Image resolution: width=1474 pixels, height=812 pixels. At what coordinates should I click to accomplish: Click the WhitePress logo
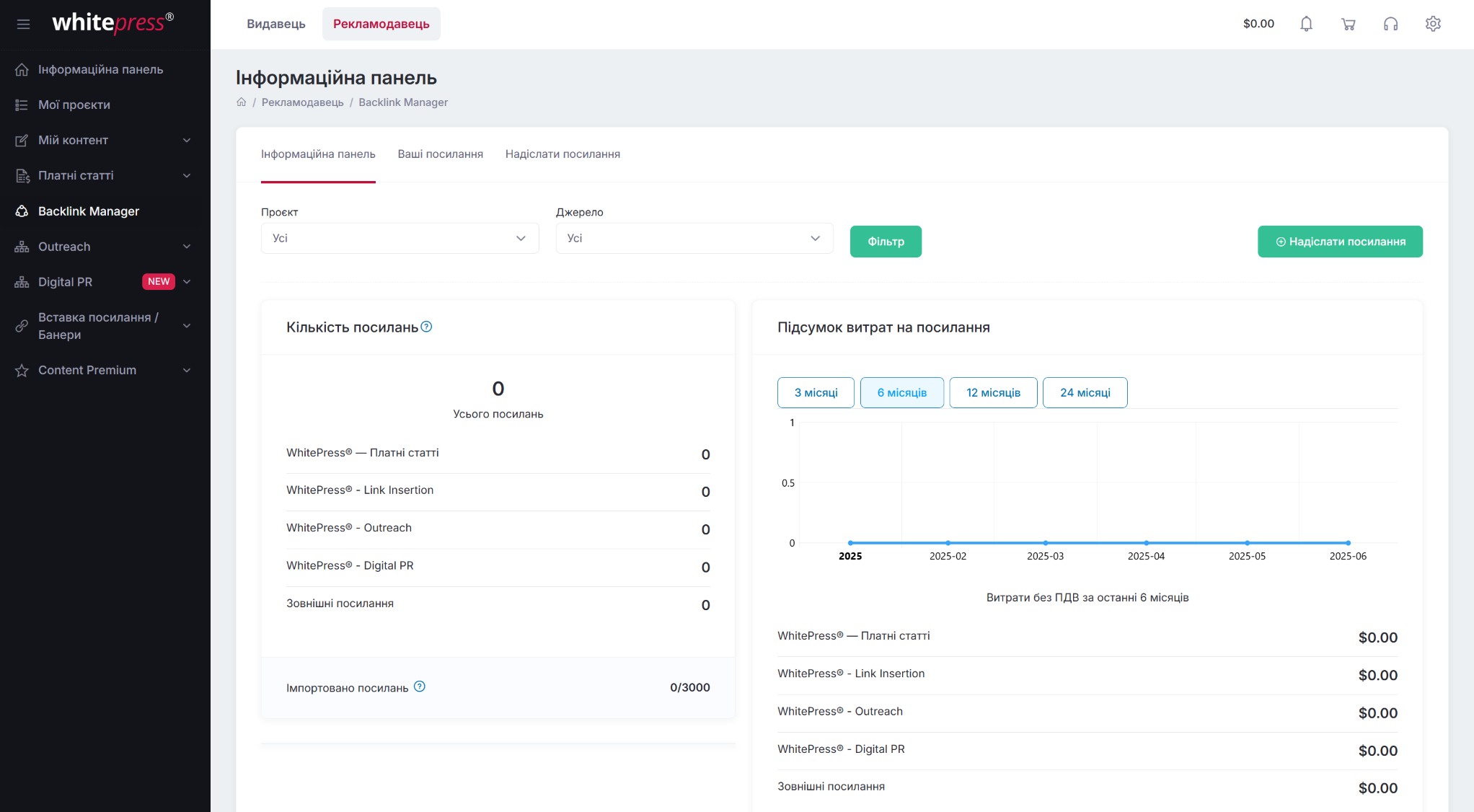112,23
